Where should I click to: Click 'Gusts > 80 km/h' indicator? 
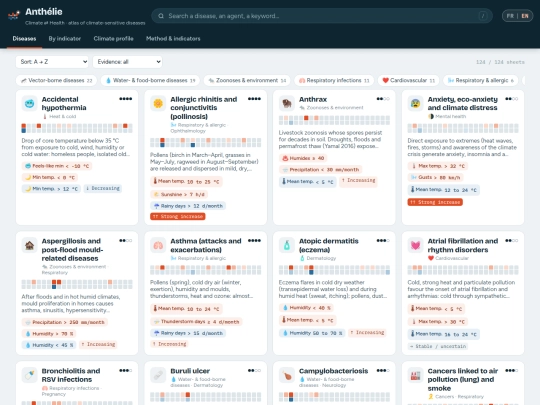436,177
